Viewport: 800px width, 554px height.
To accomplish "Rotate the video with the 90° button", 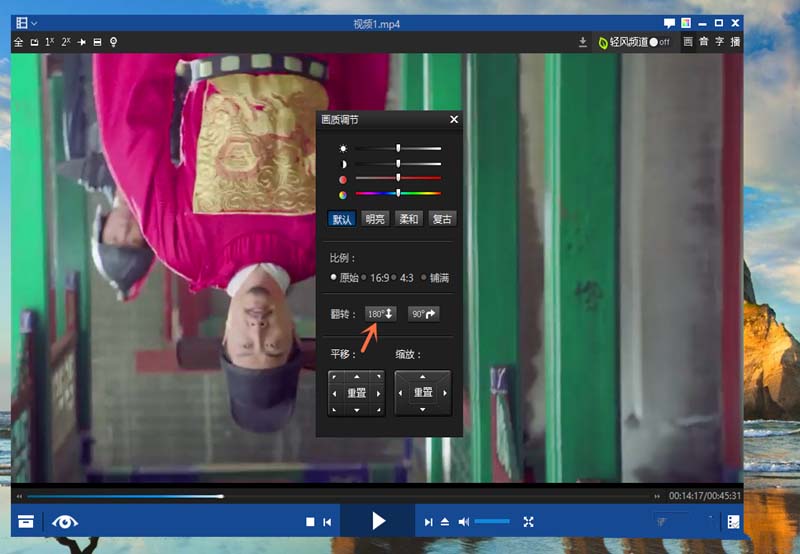I will 423,314.
